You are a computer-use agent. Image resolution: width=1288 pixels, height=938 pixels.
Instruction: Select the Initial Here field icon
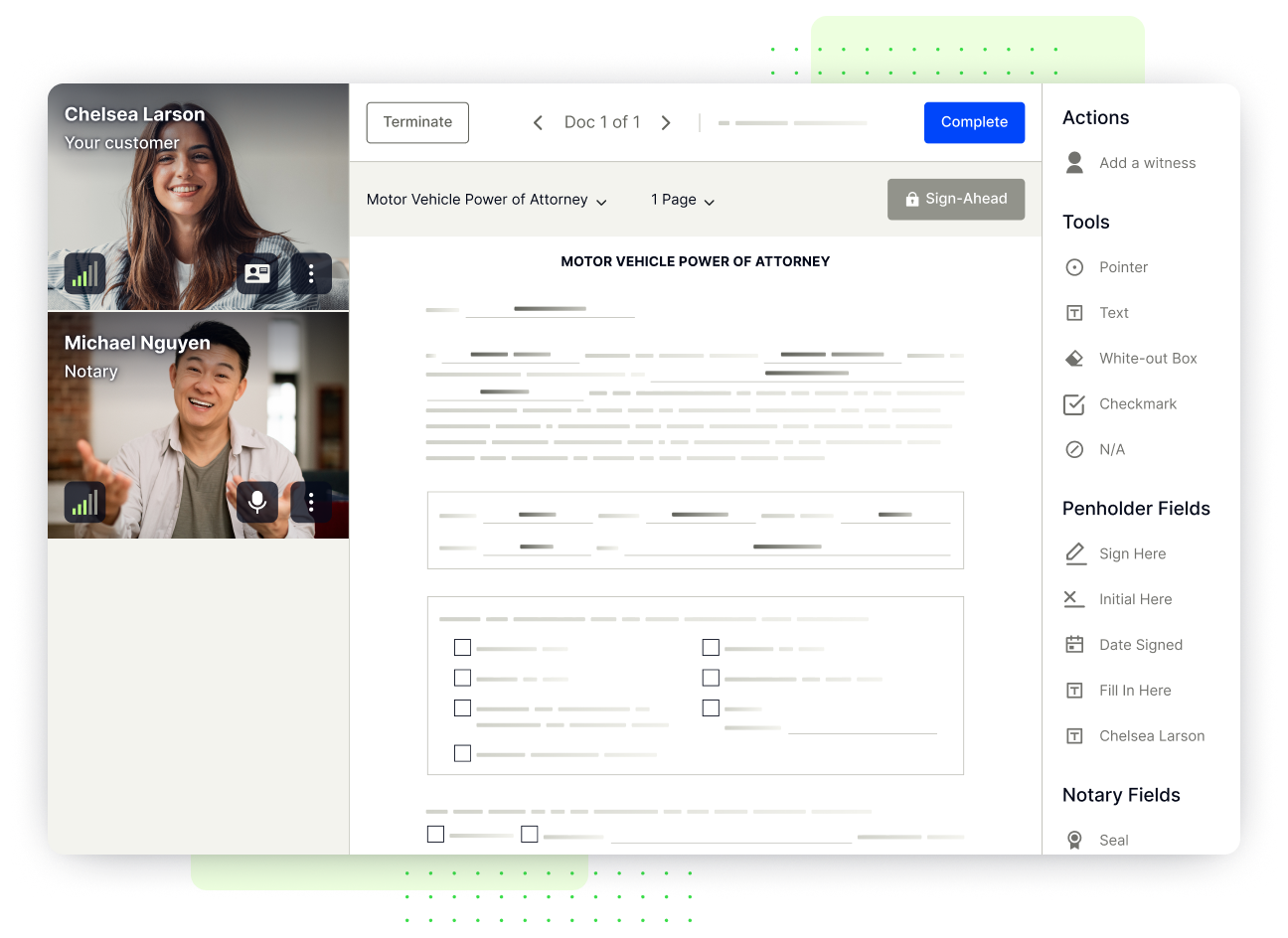[1074, 599]
